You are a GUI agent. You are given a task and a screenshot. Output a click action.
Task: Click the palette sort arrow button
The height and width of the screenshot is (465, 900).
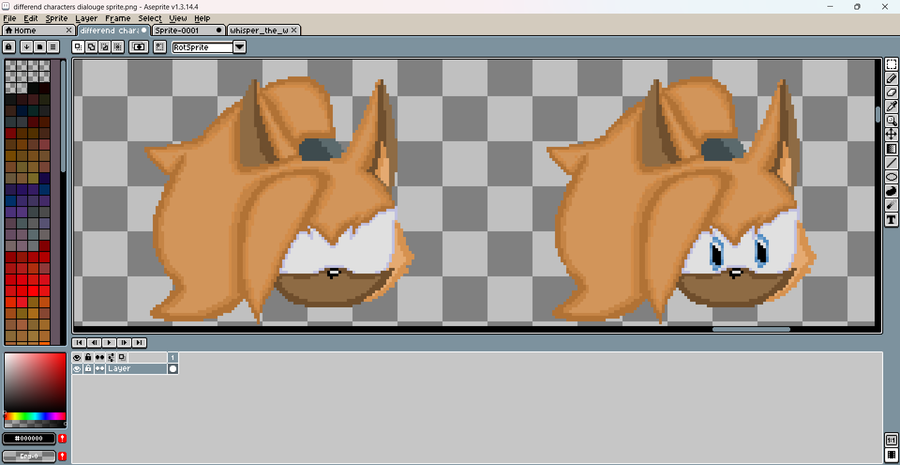[x=26, y=47]
